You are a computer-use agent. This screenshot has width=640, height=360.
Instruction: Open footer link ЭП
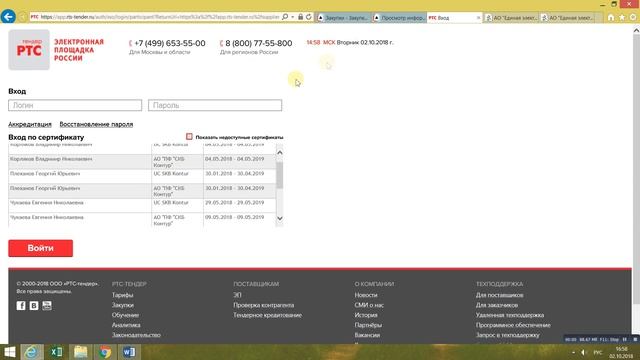237,295
